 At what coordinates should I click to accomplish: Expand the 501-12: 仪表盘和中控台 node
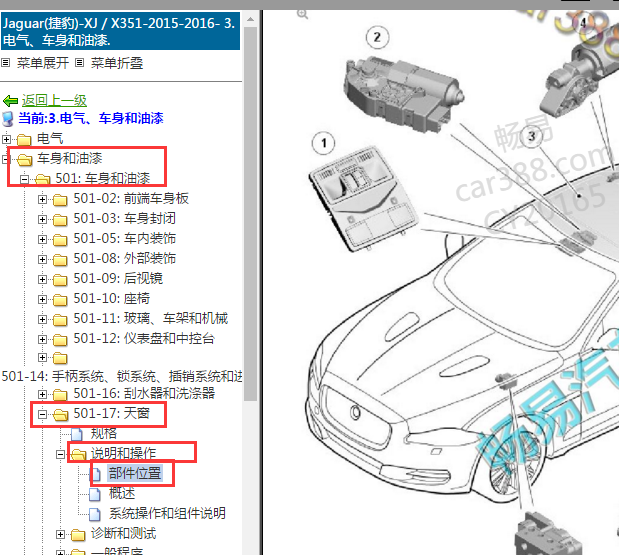pos(42,339)
